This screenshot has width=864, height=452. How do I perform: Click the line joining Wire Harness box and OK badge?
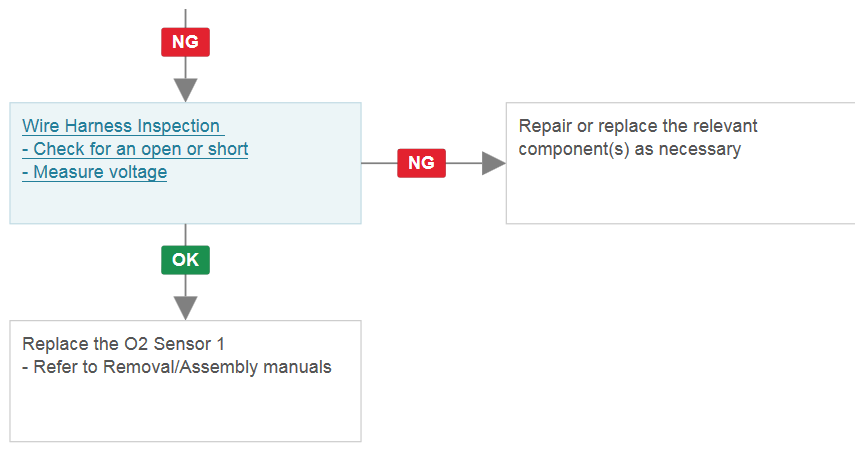[185, 235]
